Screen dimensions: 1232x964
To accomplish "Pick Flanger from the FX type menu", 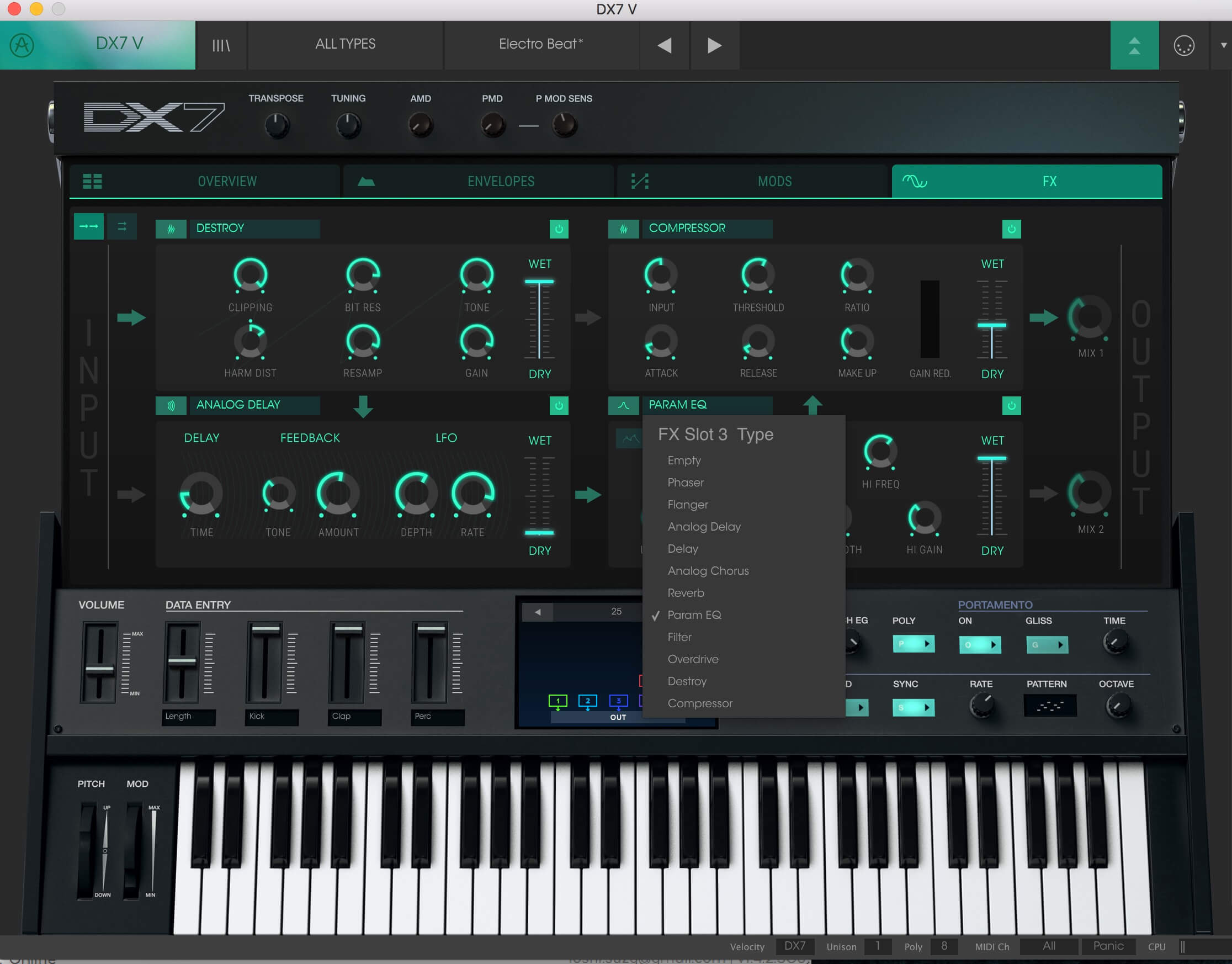I will (x=744, y=505).
